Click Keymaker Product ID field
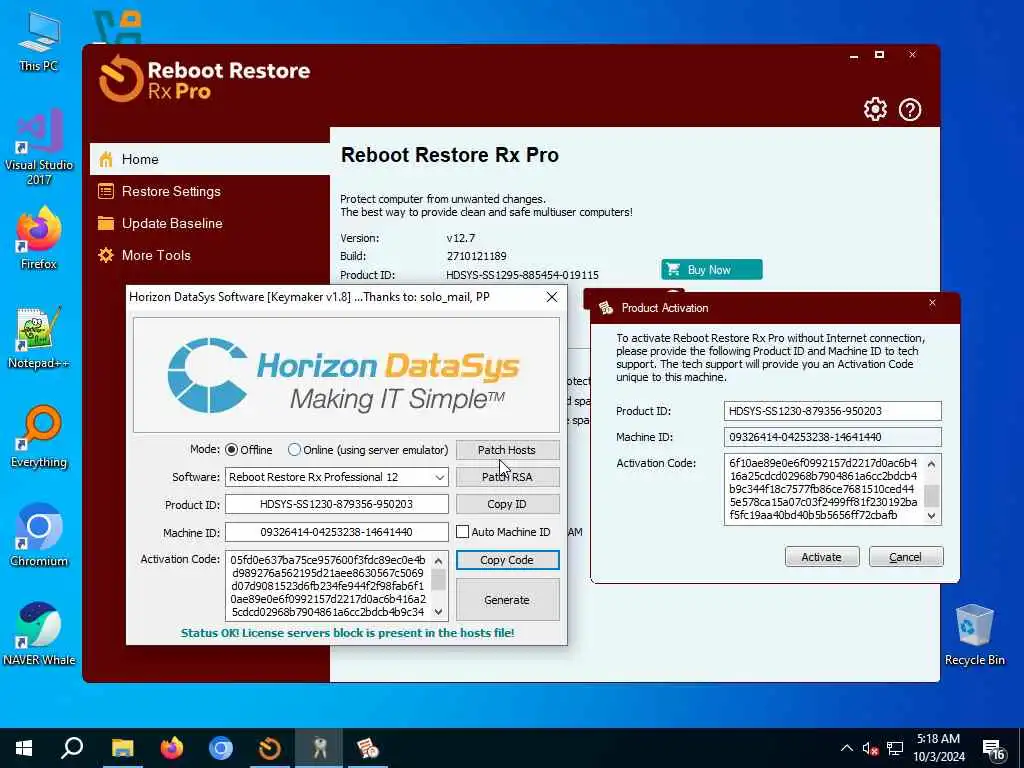The height and width of the screenshot is (768, 1024). point(336,504)
